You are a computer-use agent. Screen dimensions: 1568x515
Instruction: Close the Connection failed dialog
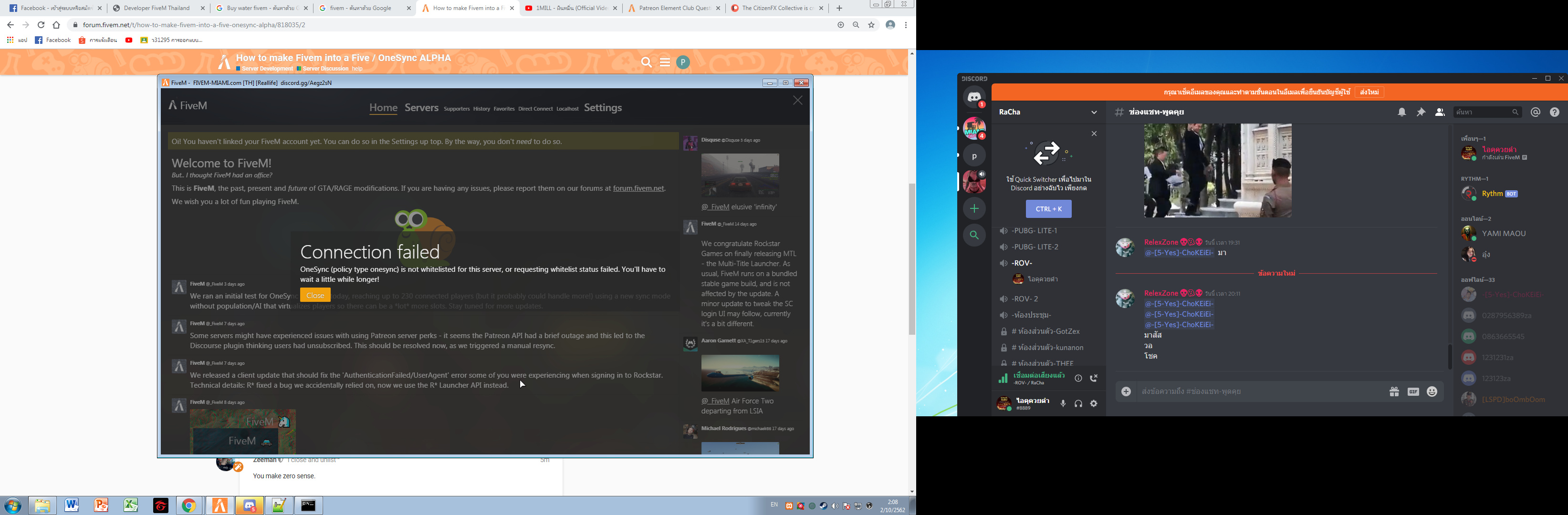point(314,295)
